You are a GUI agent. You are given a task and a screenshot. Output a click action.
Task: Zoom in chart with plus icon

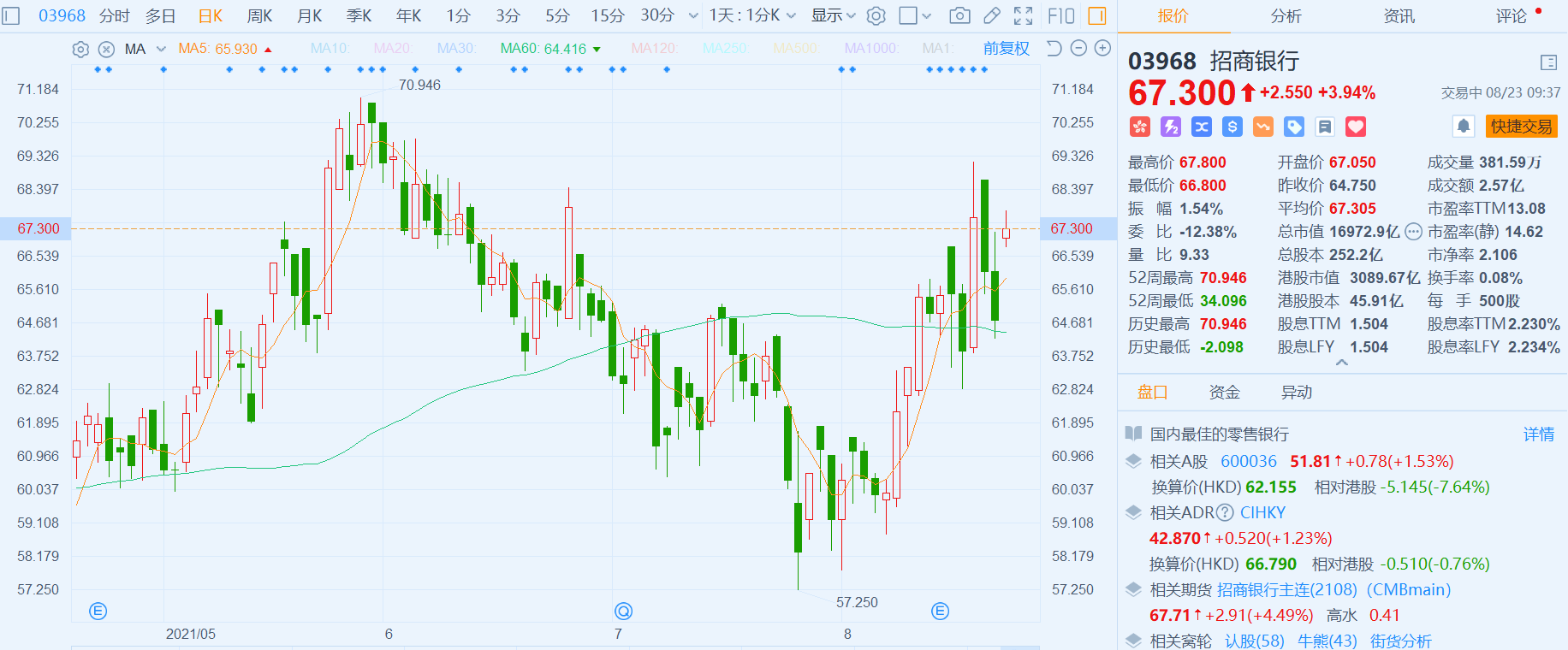point(1103,49)
